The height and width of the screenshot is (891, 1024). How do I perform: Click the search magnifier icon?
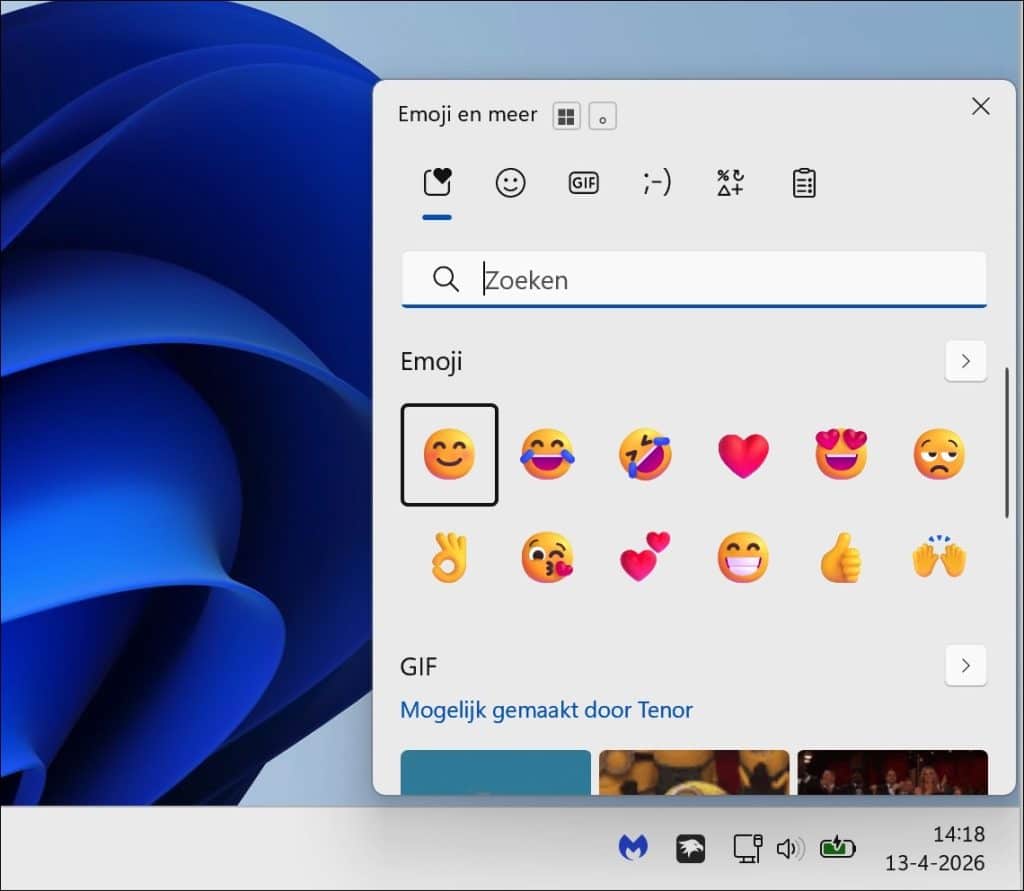pyautogui.click(x=444, y=280)
